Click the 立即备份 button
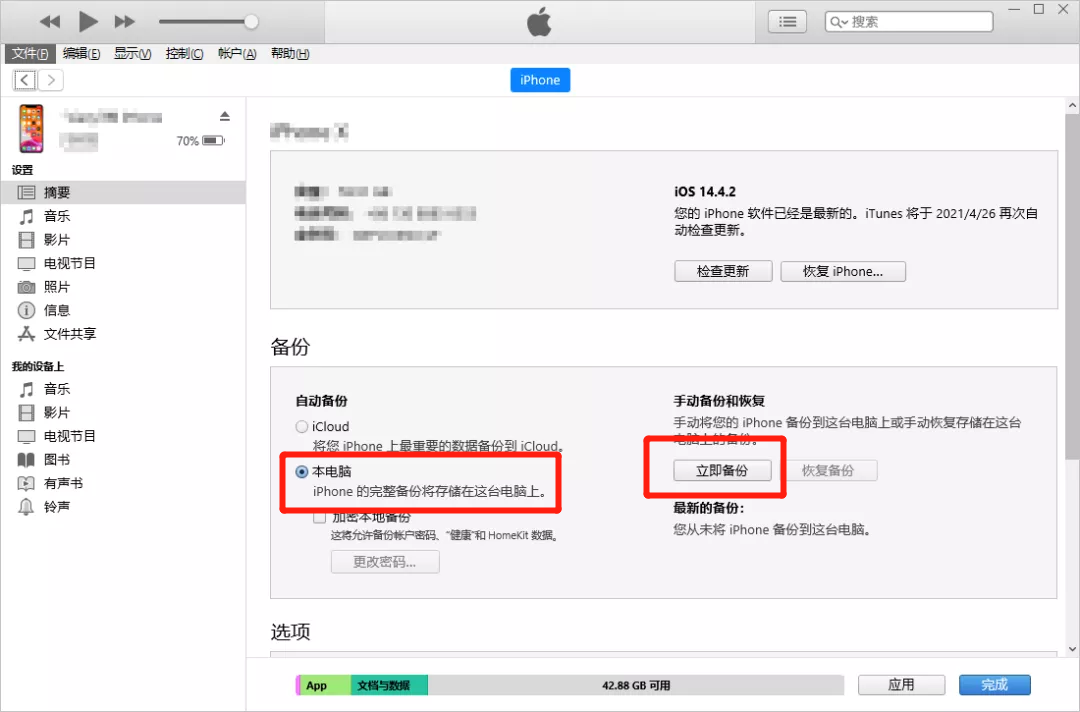1080x712 pixels. 723,471
